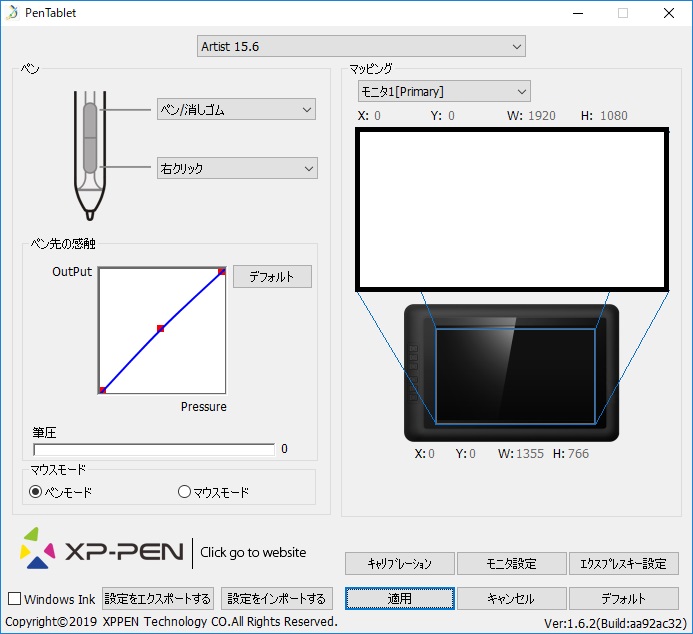Open the モニタ1[Primary] monitor dropdown
This screenshot has width=693, height=634.
[x=444, y=92]
